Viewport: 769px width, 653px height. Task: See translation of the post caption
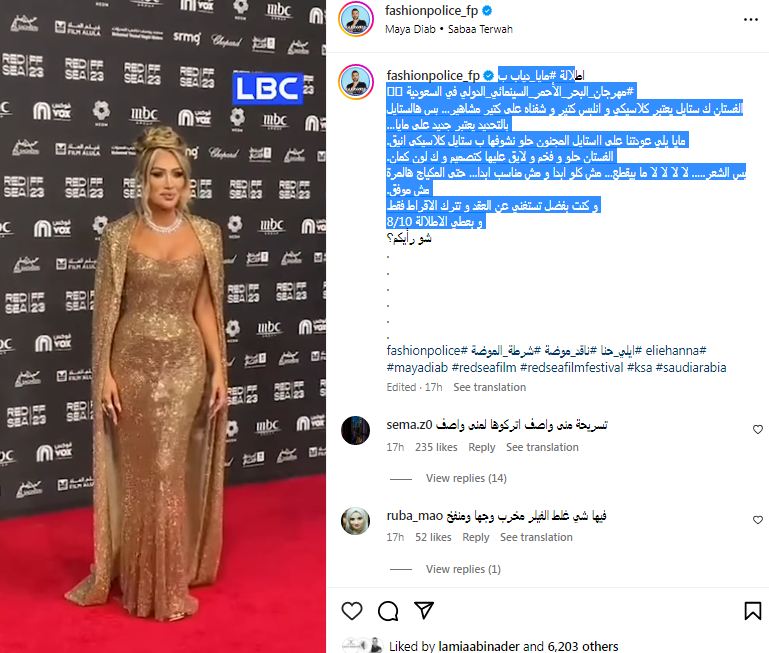click(489, 387)
